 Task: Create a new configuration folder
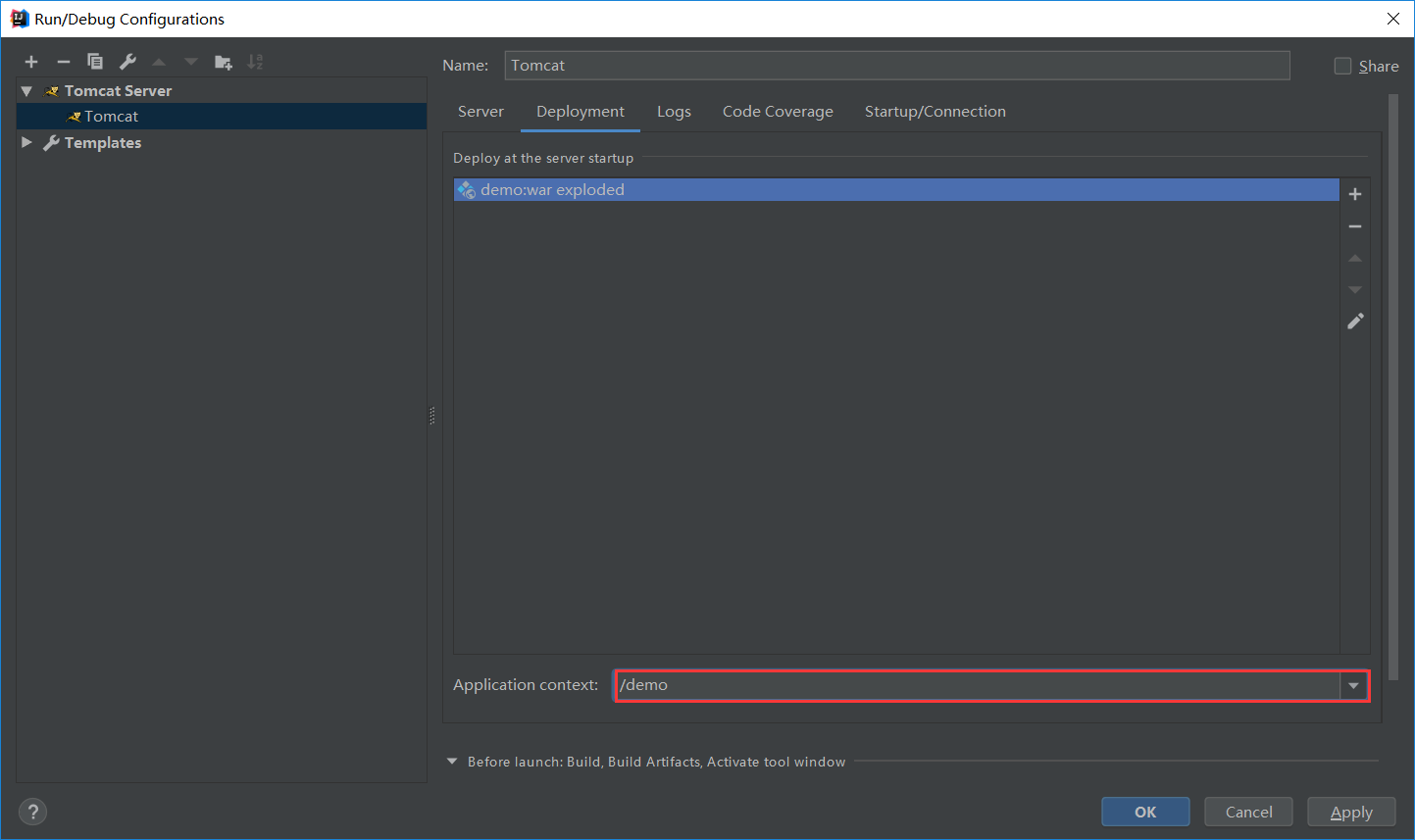pyautogui.click(x=224, y=62)
